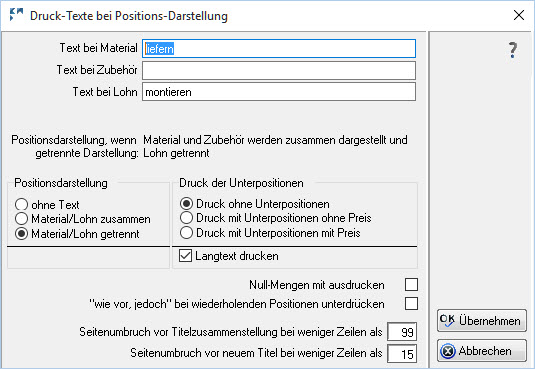
Task: Select 'Druck ohne Unterpositionen' option
Action: (x=186, y=204)
